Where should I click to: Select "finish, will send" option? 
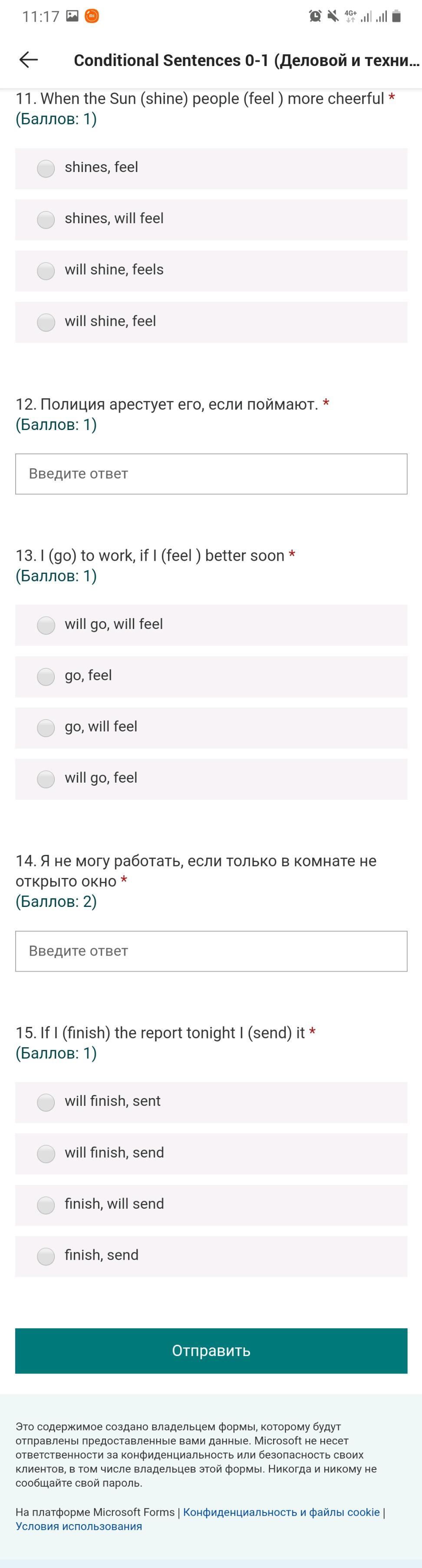[x=46, y=1204]
